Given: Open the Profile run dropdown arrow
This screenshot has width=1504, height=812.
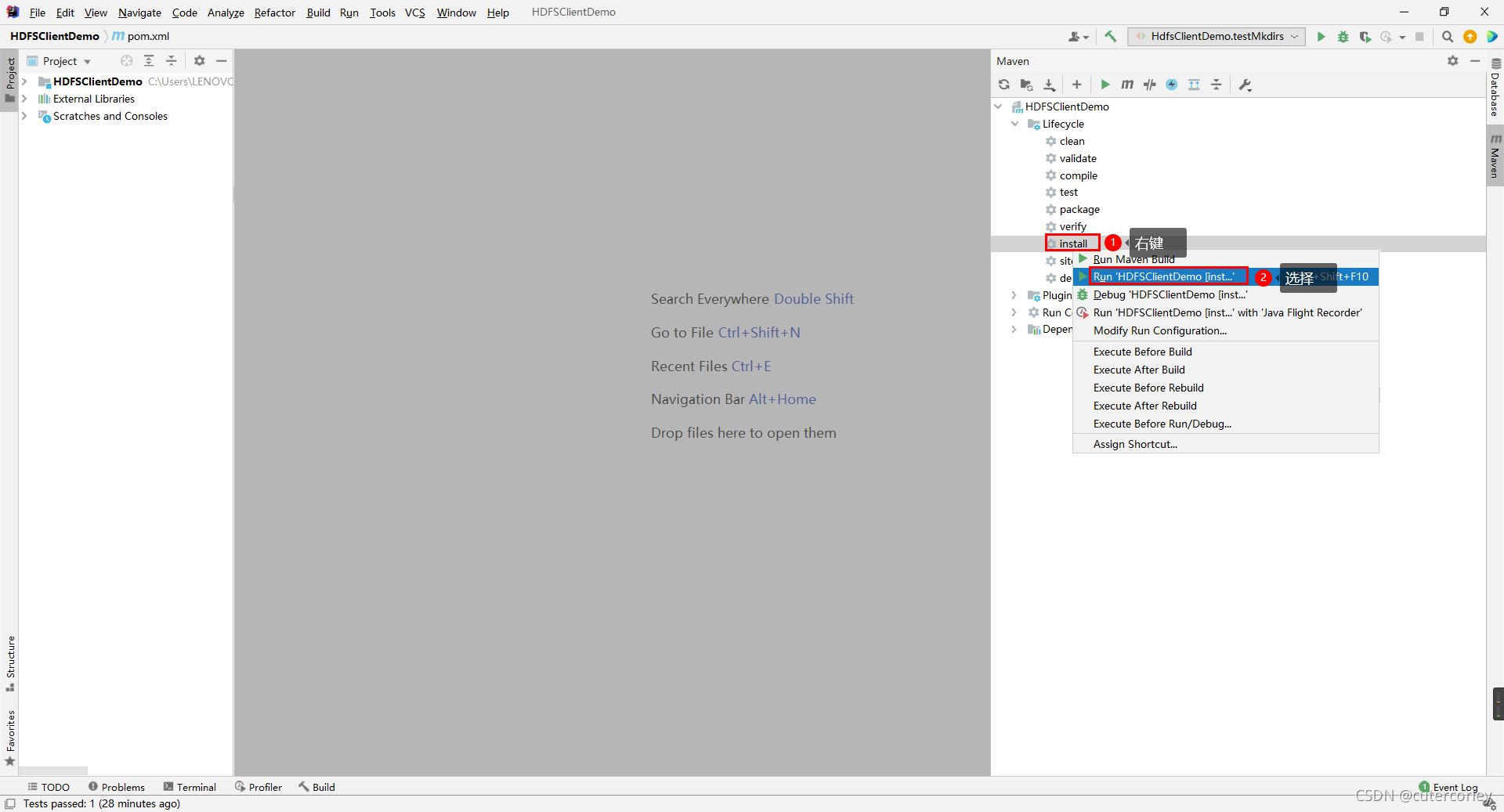Looking at the screenshot, I should click(x=1402, y=37).
